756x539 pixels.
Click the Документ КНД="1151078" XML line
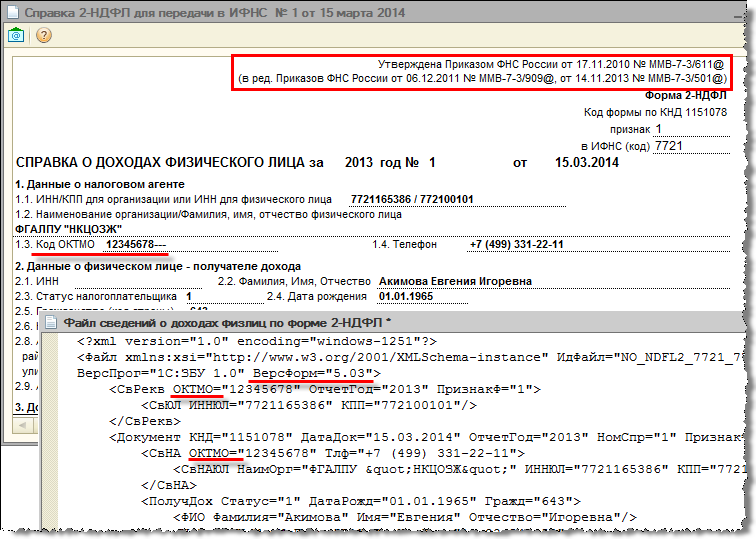(x=426, y=437)
